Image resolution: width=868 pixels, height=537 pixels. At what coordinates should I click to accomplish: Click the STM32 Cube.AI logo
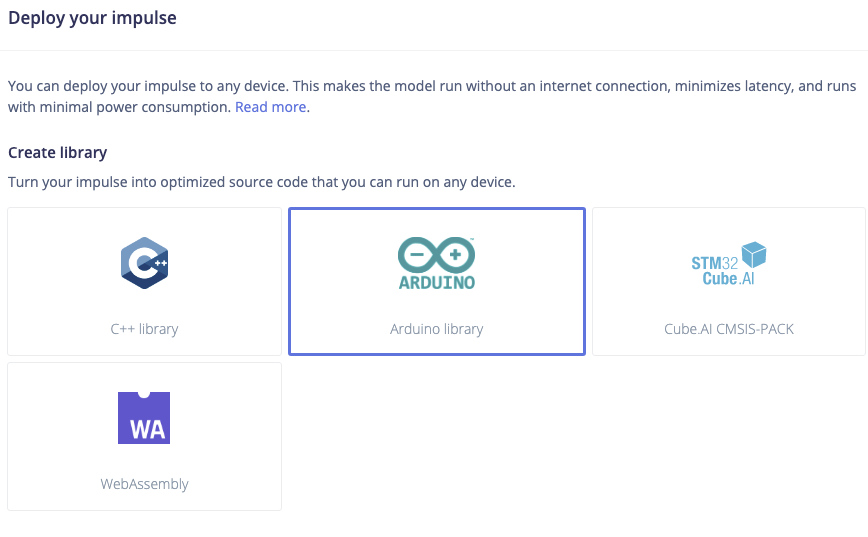pos(728,265)
